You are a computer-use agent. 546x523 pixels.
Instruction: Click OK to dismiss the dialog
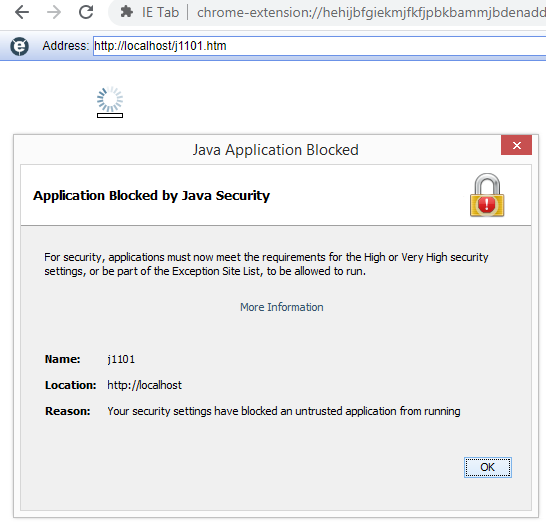[488, 467]
